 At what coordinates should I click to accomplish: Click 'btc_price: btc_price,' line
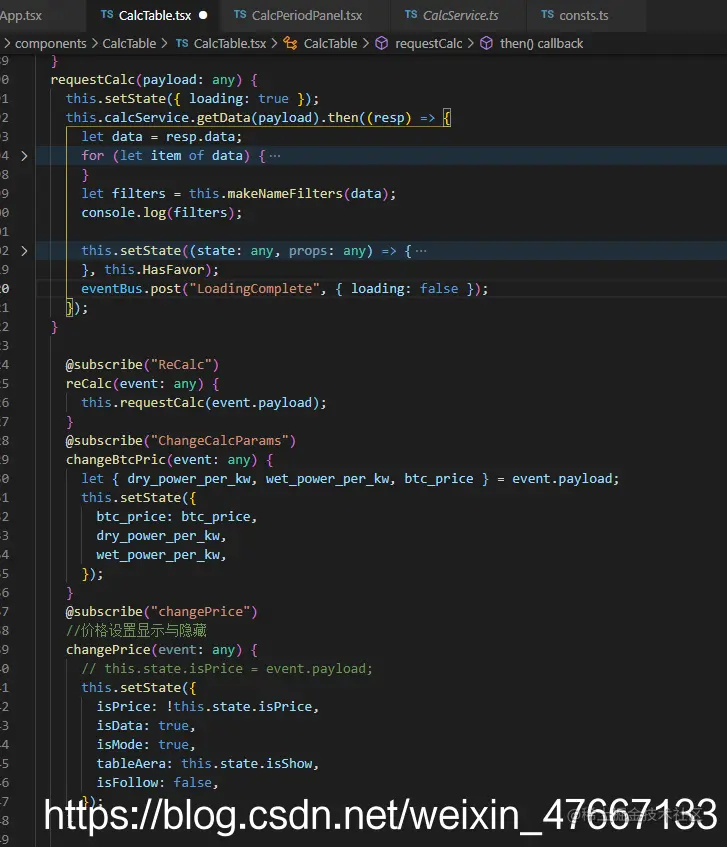[177, 517]
